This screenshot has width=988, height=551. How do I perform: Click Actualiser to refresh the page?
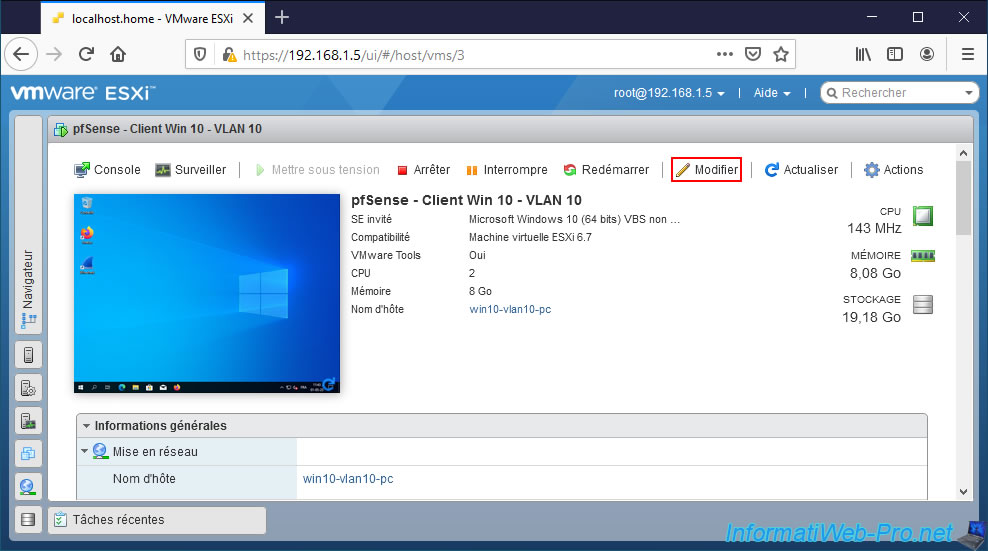[801, 170]
